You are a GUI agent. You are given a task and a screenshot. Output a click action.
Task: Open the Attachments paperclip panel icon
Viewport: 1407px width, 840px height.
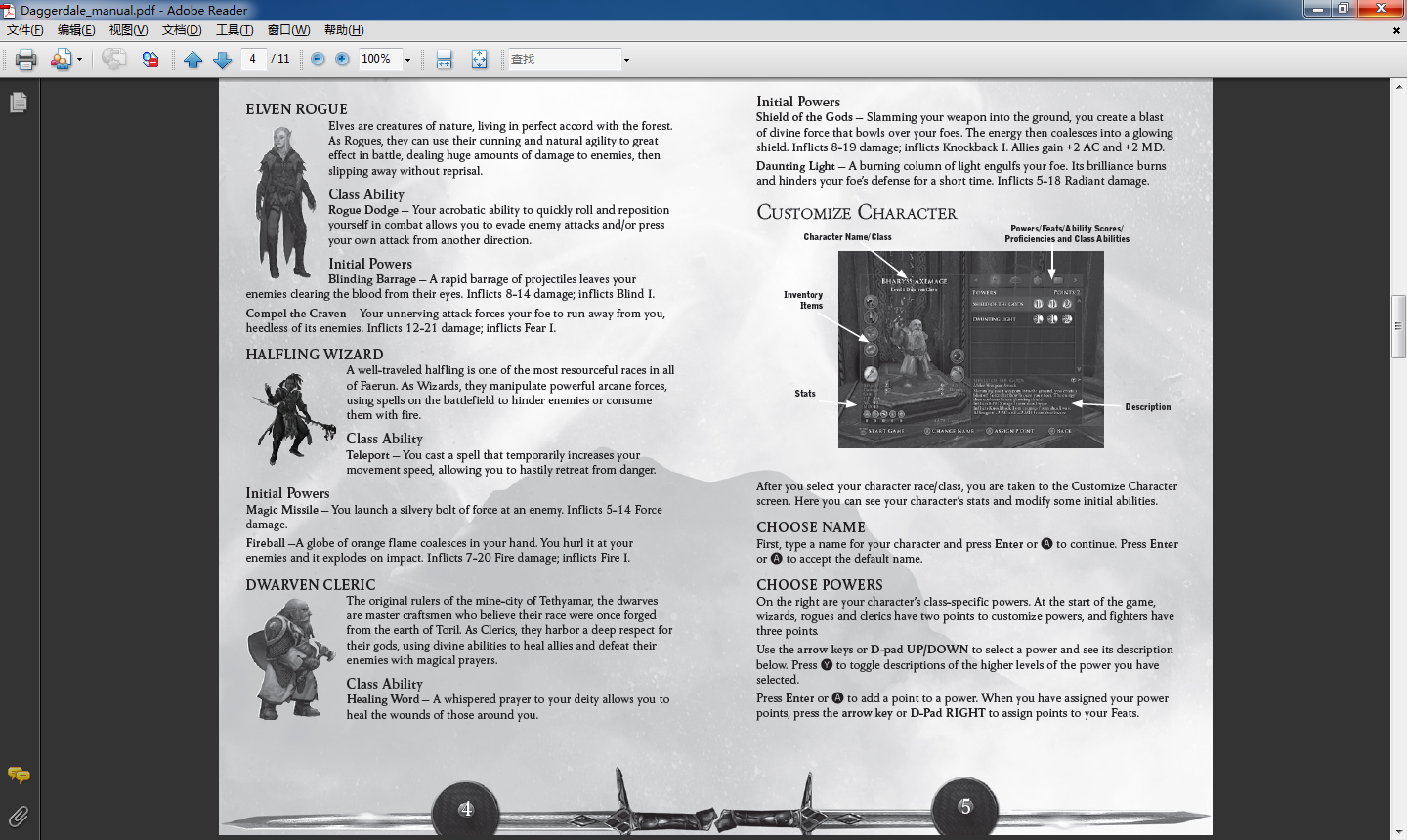19,816
